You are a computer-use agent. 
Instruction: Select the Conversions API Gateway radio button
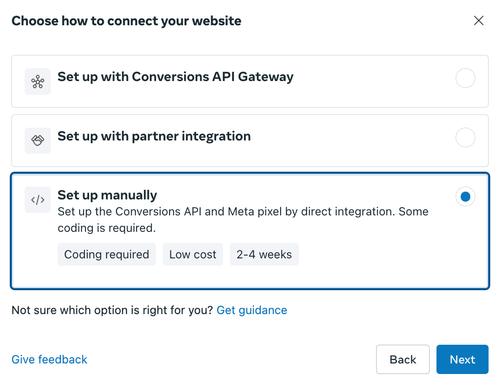pos(465,78)
